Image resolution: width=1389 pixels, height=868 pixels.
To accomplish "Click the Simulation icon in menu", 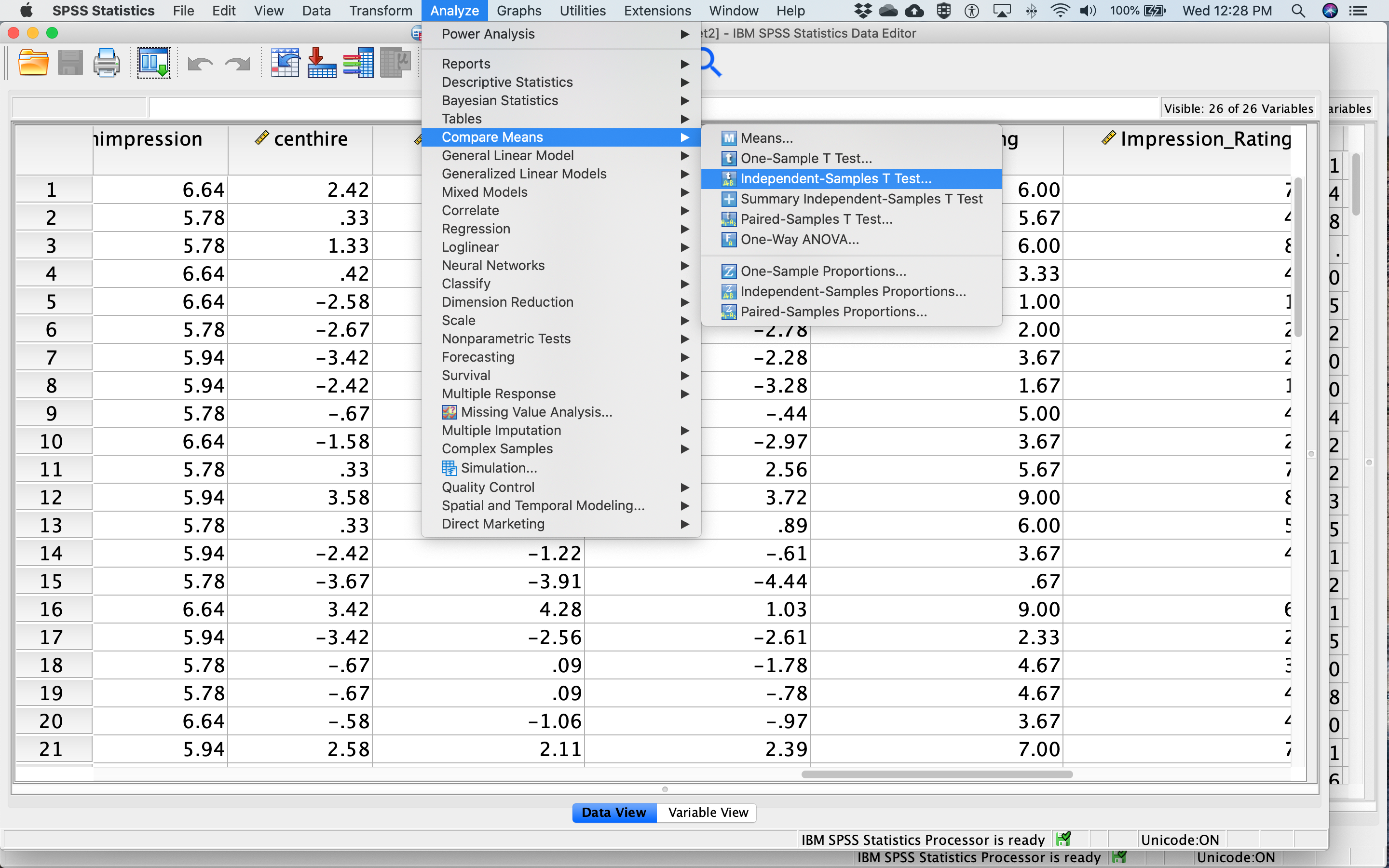I will point(449,468).
